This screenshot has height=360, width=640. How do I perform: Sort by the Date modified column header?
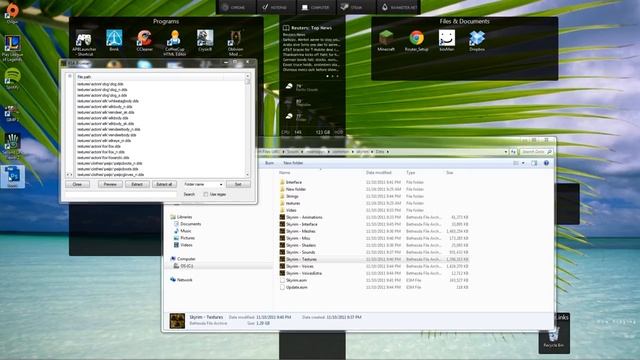[379, 173]
